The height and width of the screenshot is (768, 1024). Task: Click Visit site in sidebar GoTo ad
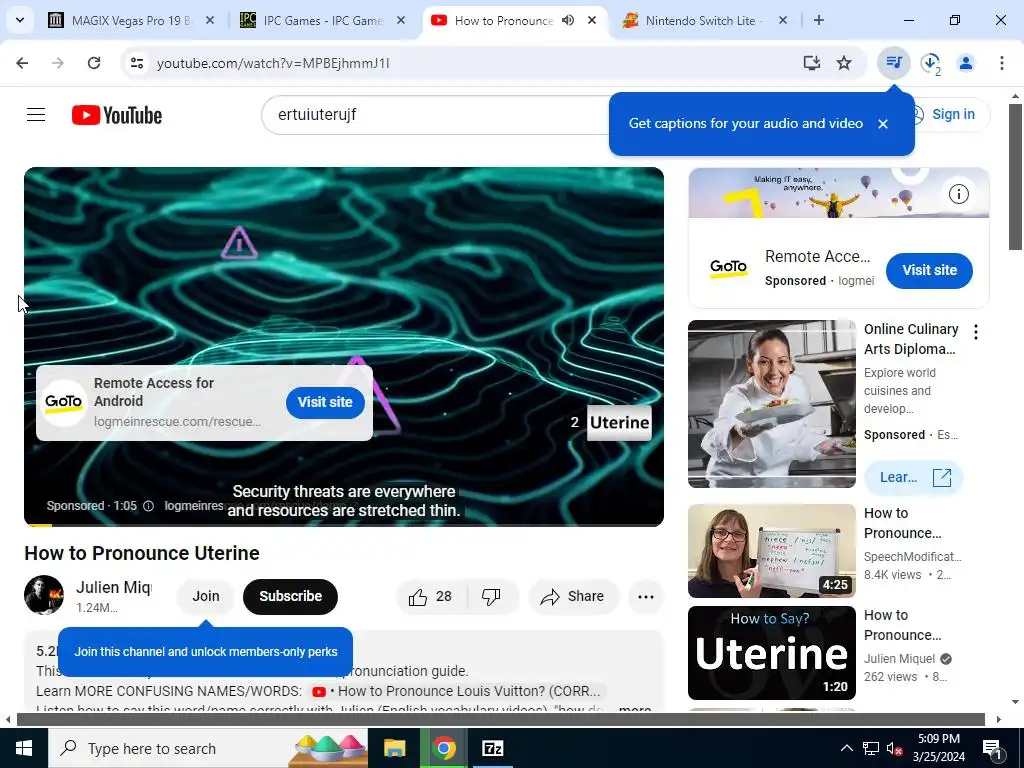[929, 270]
